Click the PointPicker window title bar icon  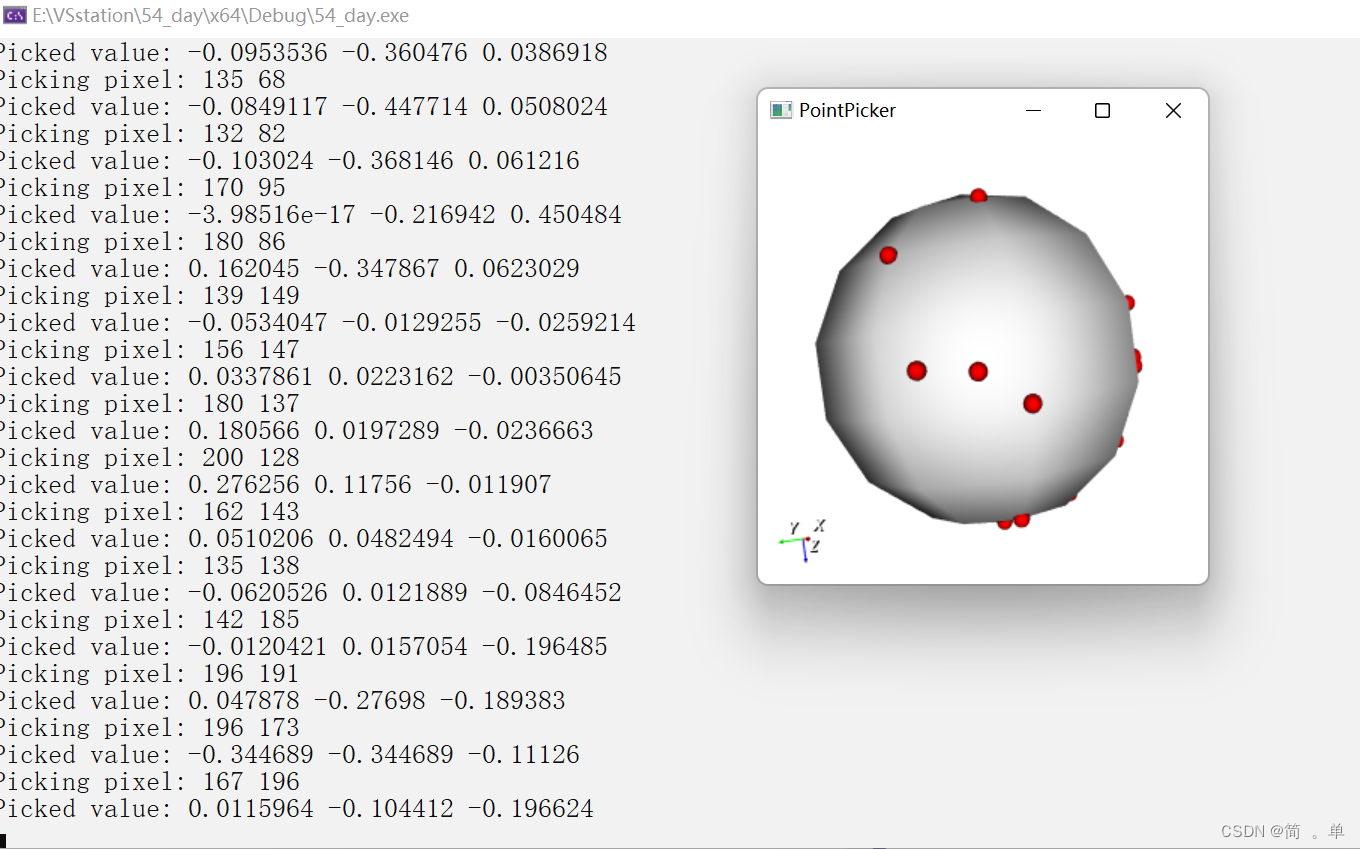[780, 110]
